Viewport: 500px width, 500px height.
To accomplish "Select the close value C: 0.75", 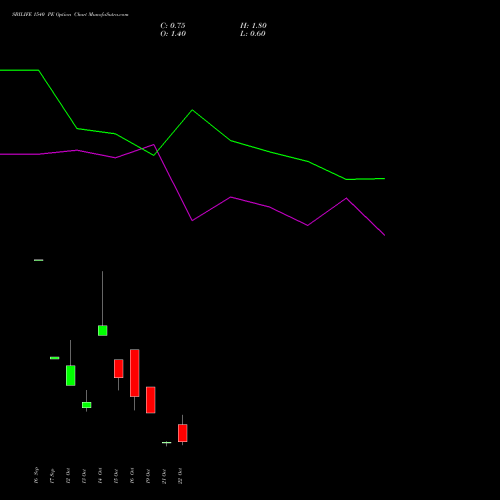I will (173, 26).
